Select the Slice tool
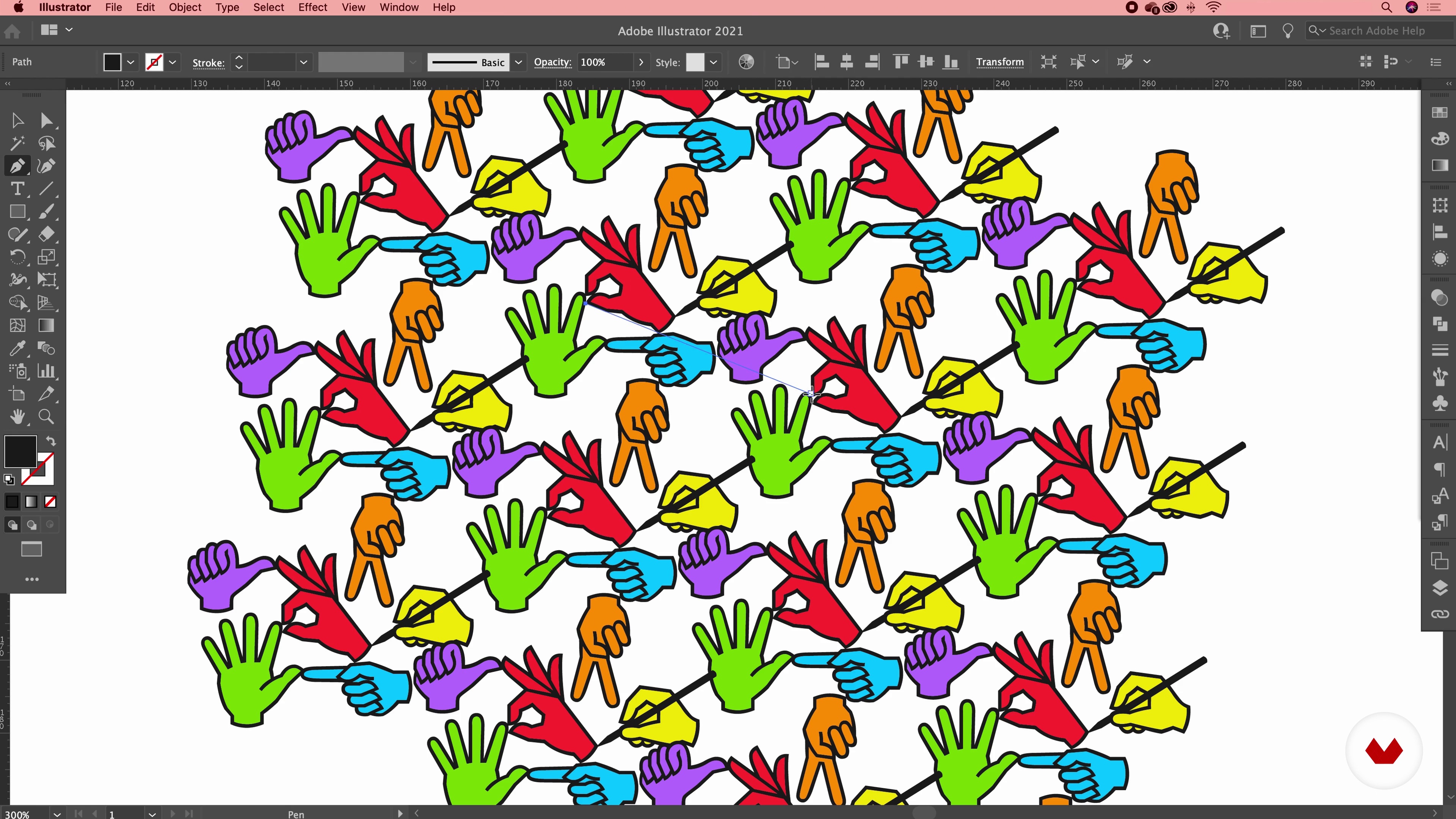Image resolution: width=1456 pixels, height=819 pixels. pyautogui.click(x=46, y=394)
